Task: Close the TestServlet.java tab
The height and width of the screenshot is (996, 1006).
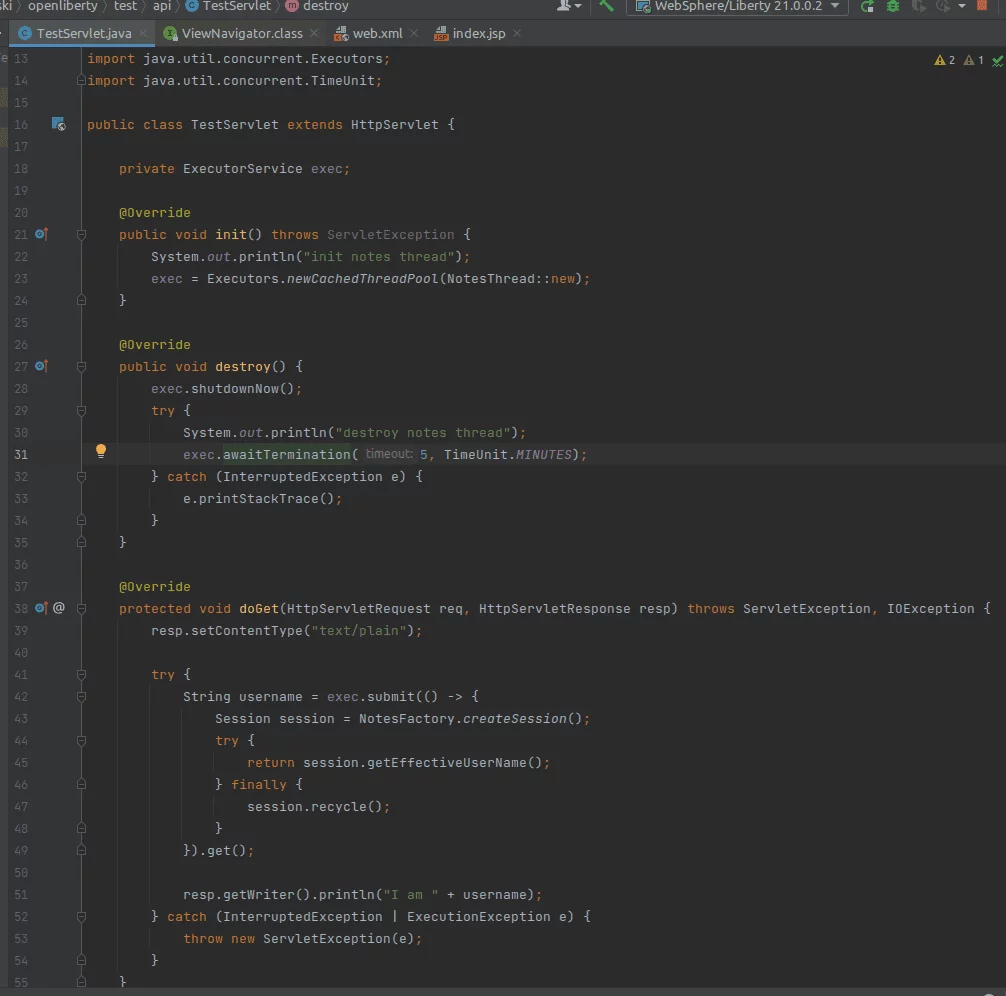Action: coord(144,33)
